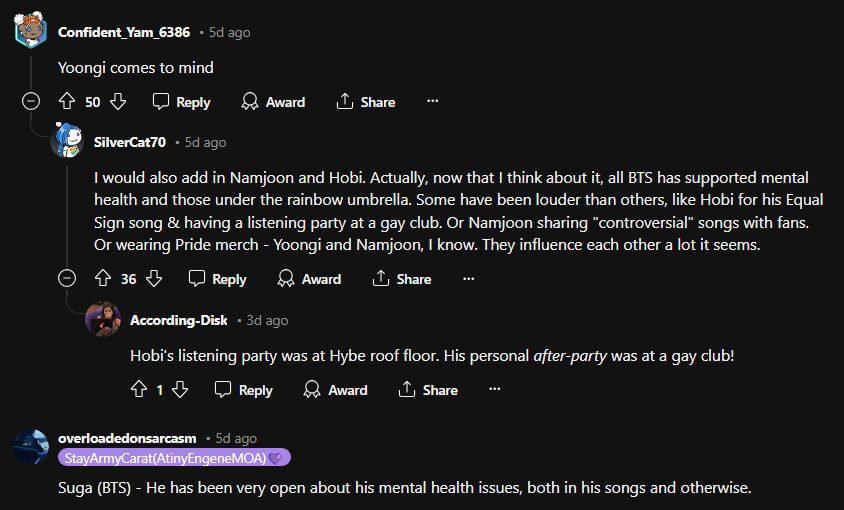This screenshot has width=844, height=510.
Task: Open SilverCat70's user profile link
Action: pos(130,142)
